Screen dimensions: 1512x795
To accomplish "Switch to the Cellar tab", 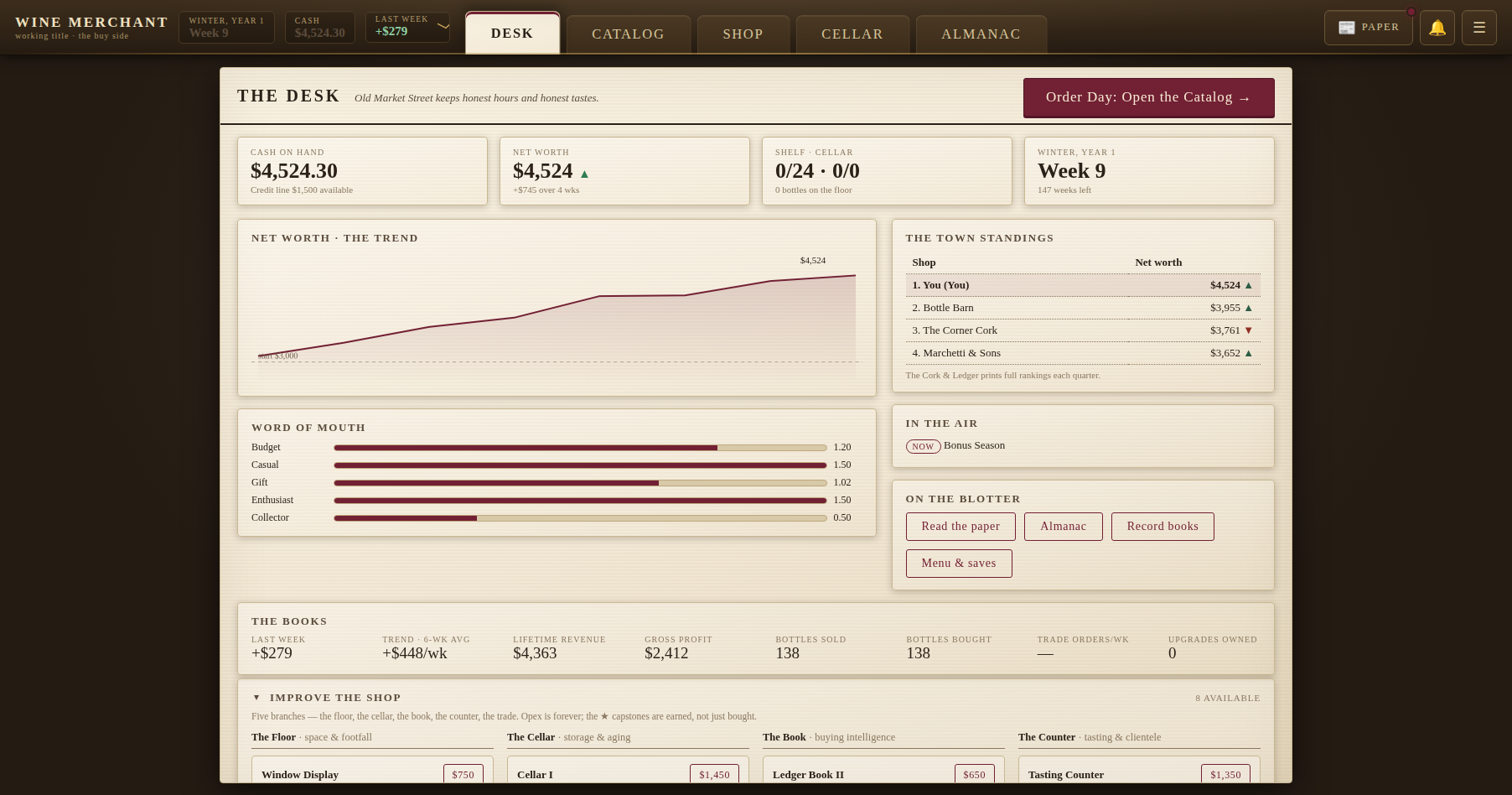I will click(x=852, y=34).
